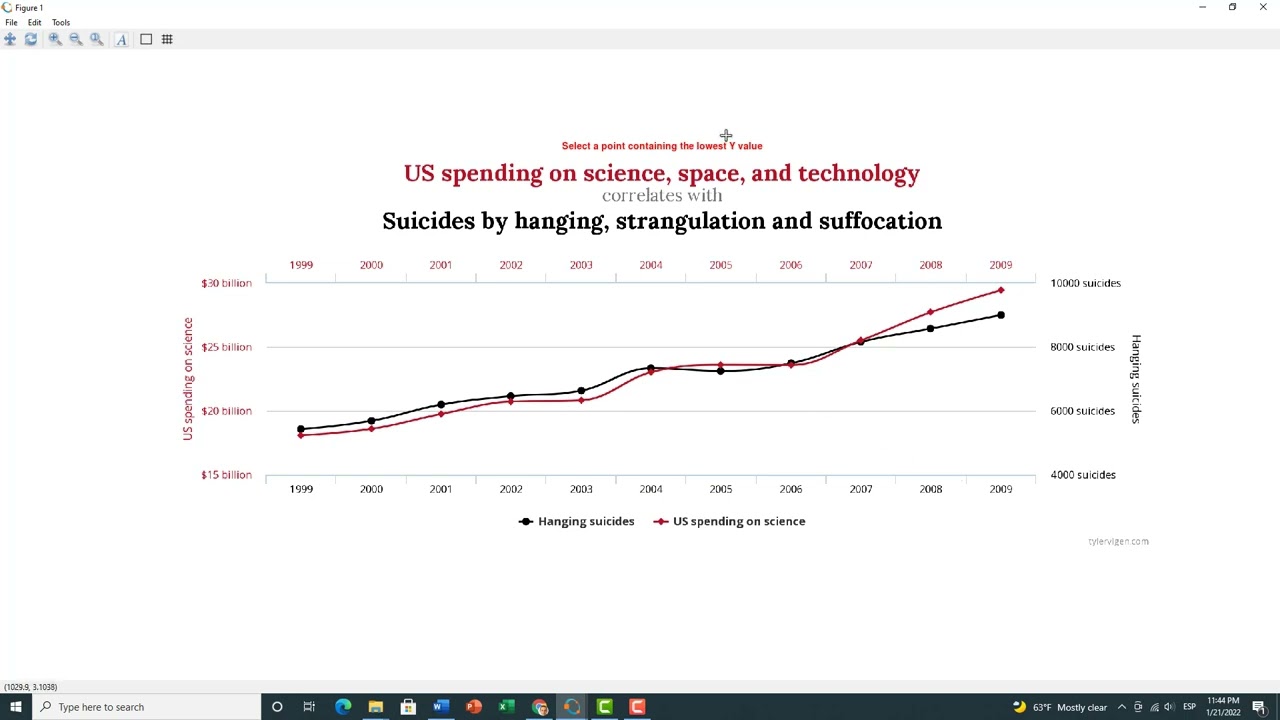Click the Hanging suicides legend entry
1280x720 pixels.
coord(577,521)
